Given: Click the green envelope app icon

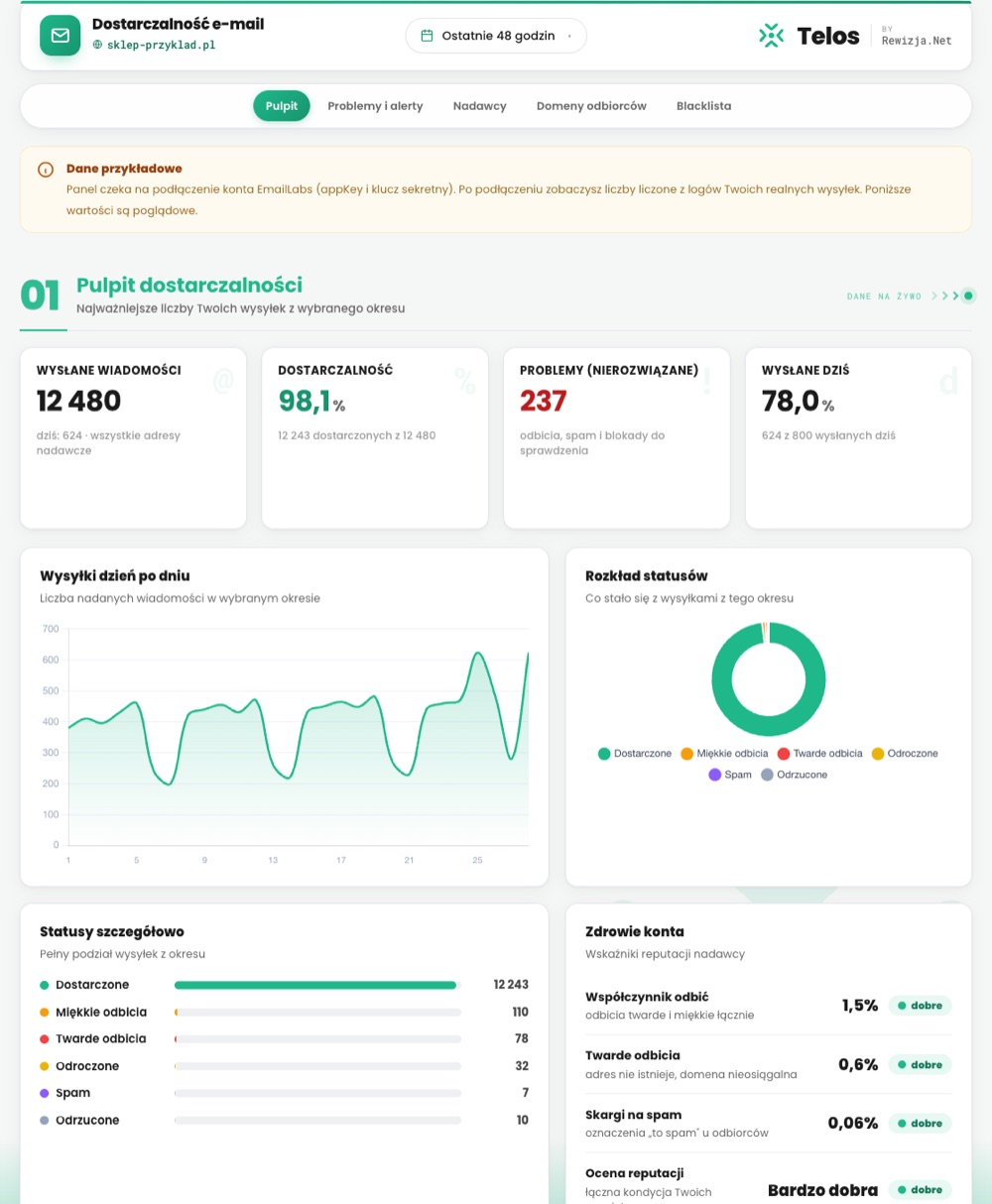Looking at the screenshot, I should click(60, 36).
